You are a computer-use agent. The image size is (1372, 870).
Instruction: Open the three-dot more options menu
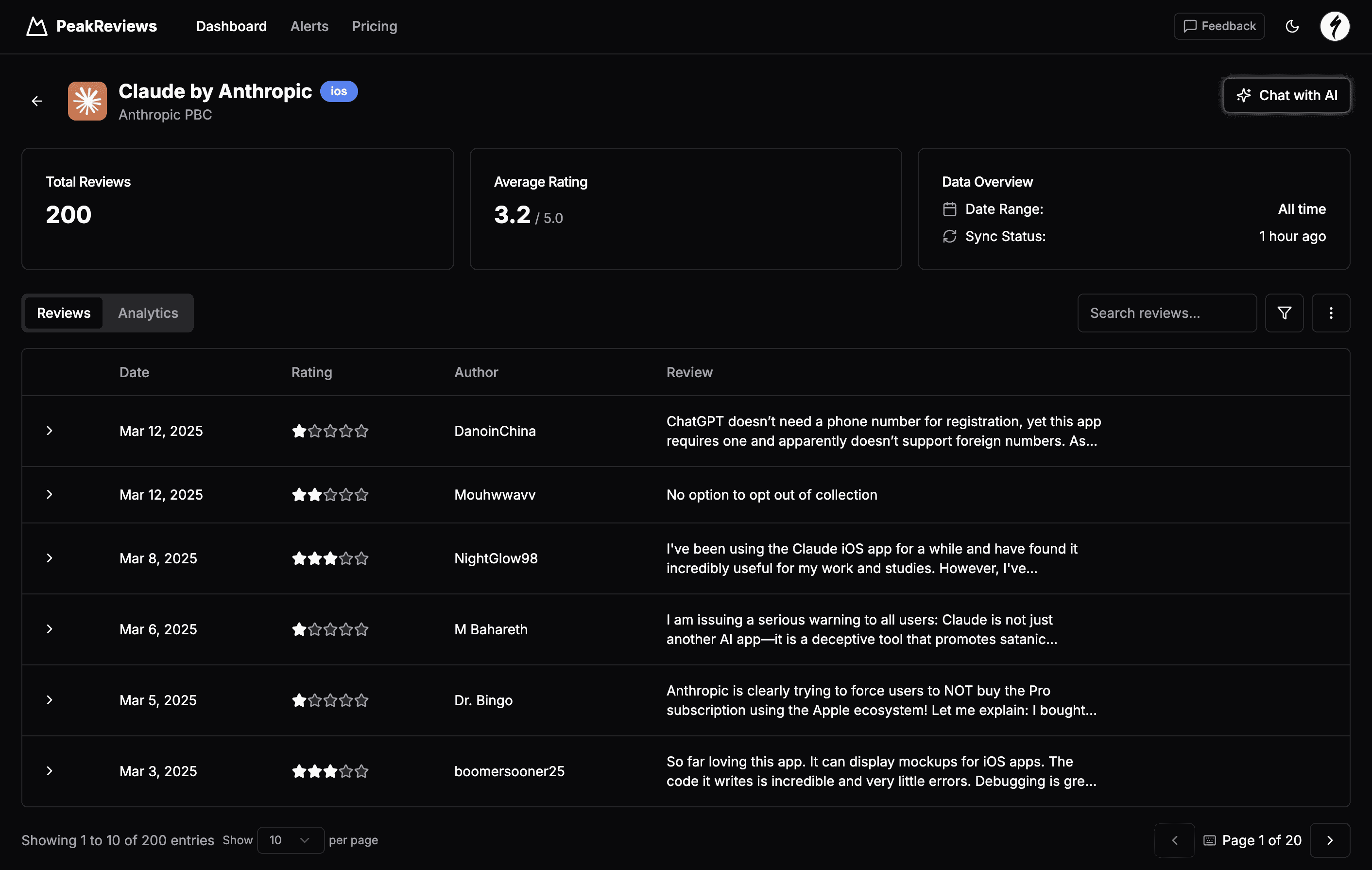point(1331,313)
